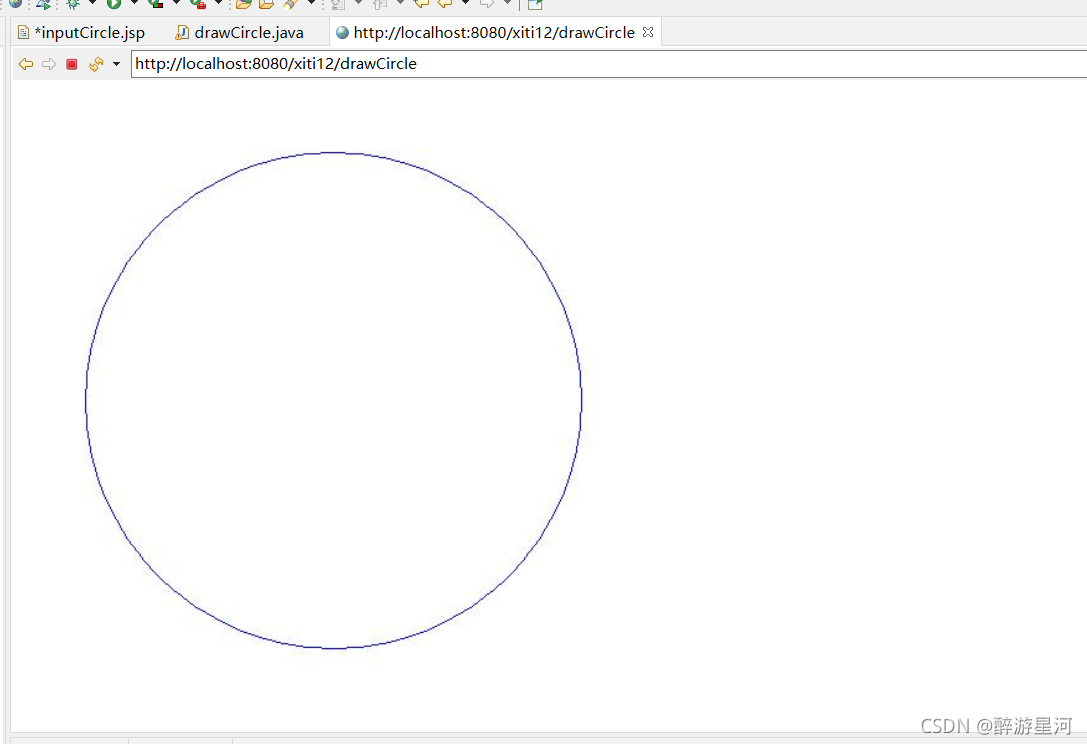Open the dropdown beside the browser refresh control
The width and height of the screenshot is (1087, 744).
(x=116, y=63)
